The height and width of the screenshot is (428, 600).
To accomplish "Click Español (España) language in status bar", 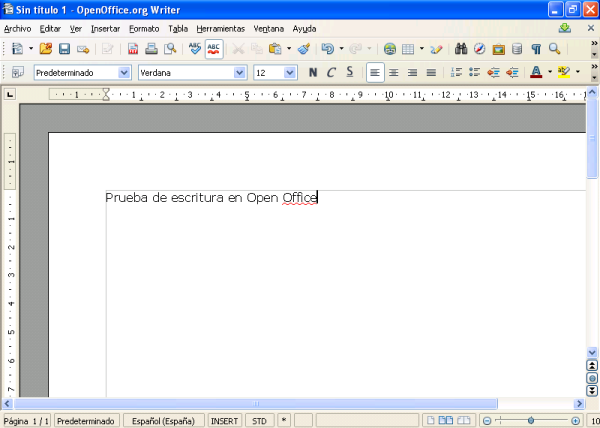I will [164, 421].
